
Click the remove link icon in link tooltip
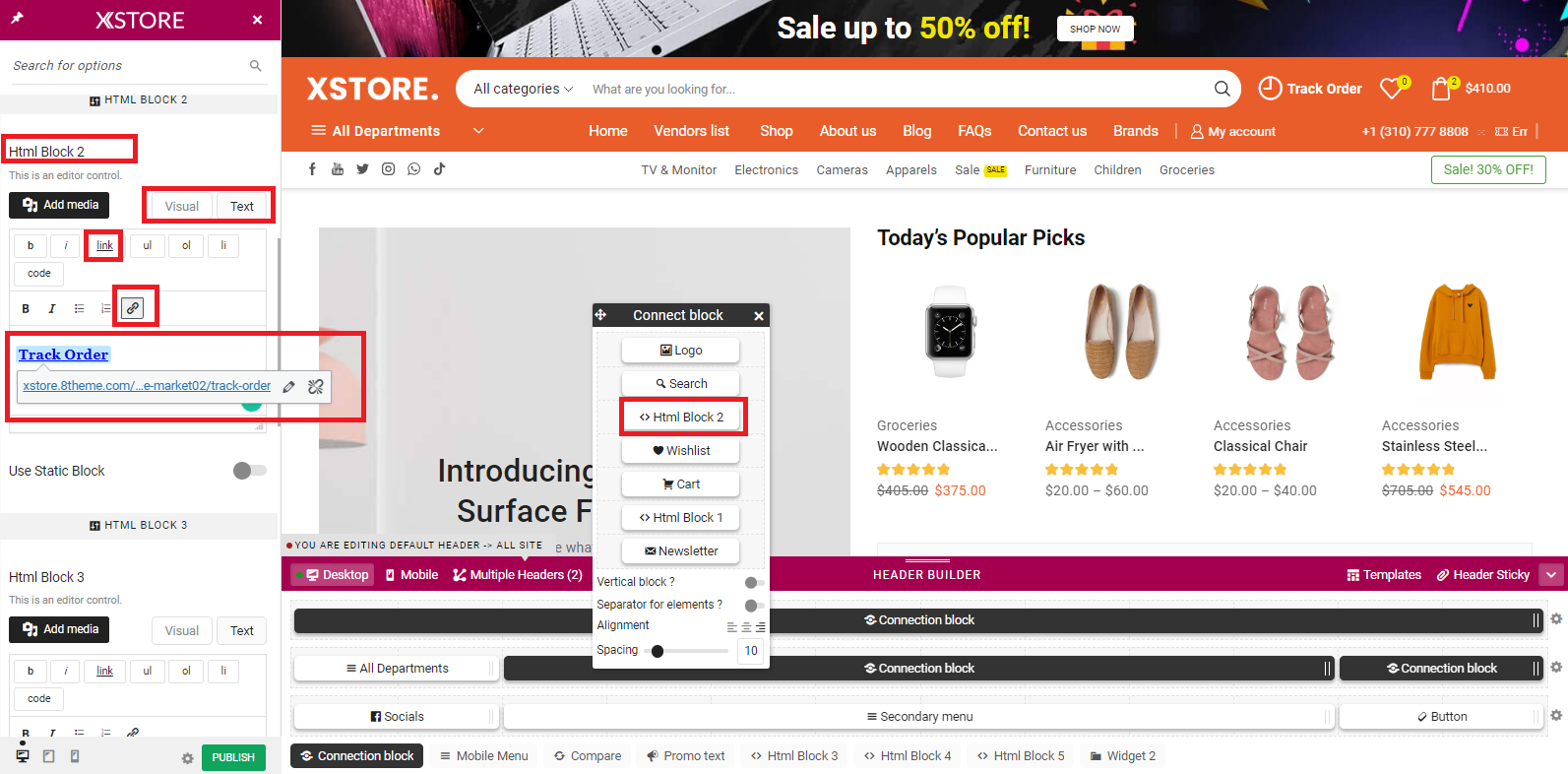tap(316, 387)
